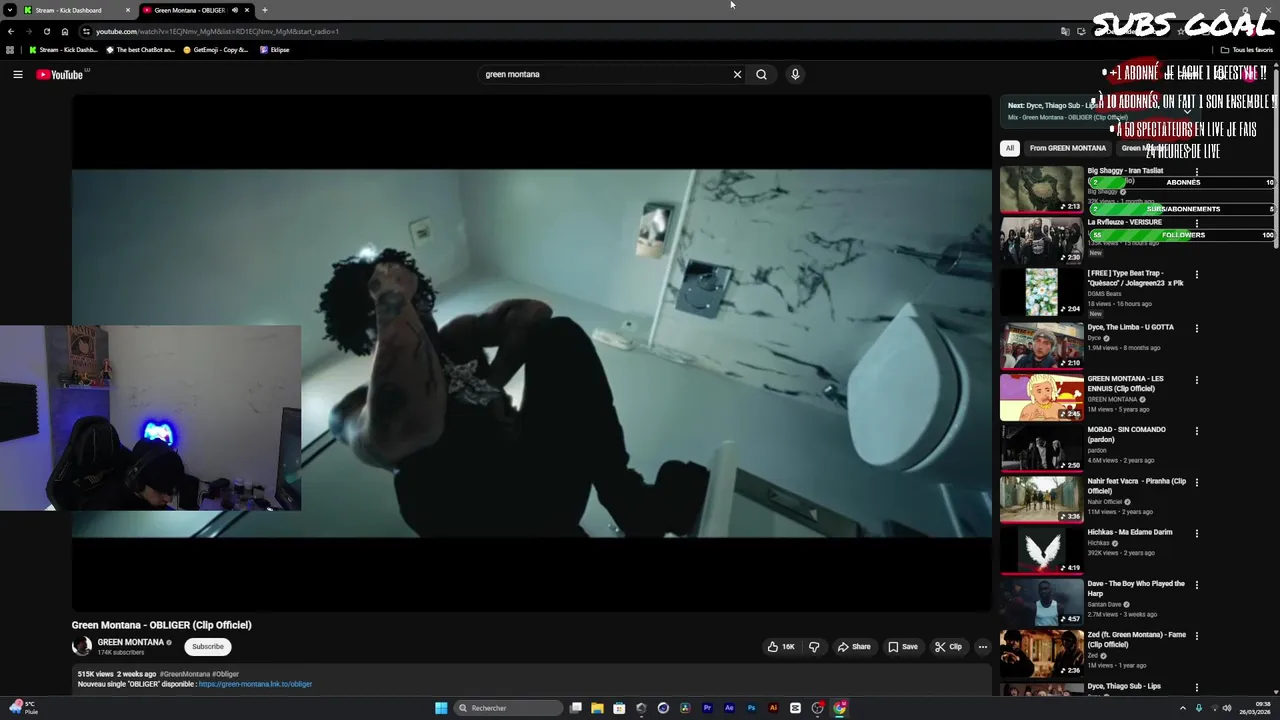Open the 'Eklipse' bookmark
This screenshot has height=720, width=1280.
[274, 50]
